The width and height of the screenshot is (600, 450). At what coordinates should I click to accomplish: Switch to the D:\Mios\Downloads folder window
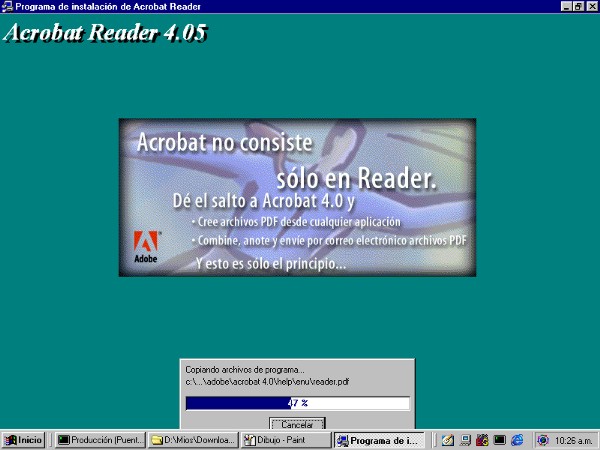(x=192, y=439)
